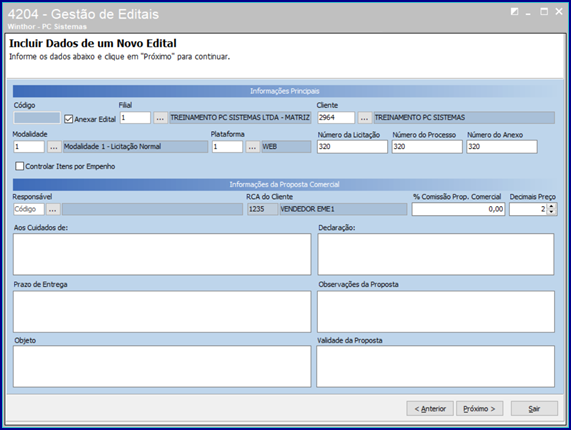Click the Responsável name description field
The width and height of the screenshot is (571, 430).
(x=152, y=209)
